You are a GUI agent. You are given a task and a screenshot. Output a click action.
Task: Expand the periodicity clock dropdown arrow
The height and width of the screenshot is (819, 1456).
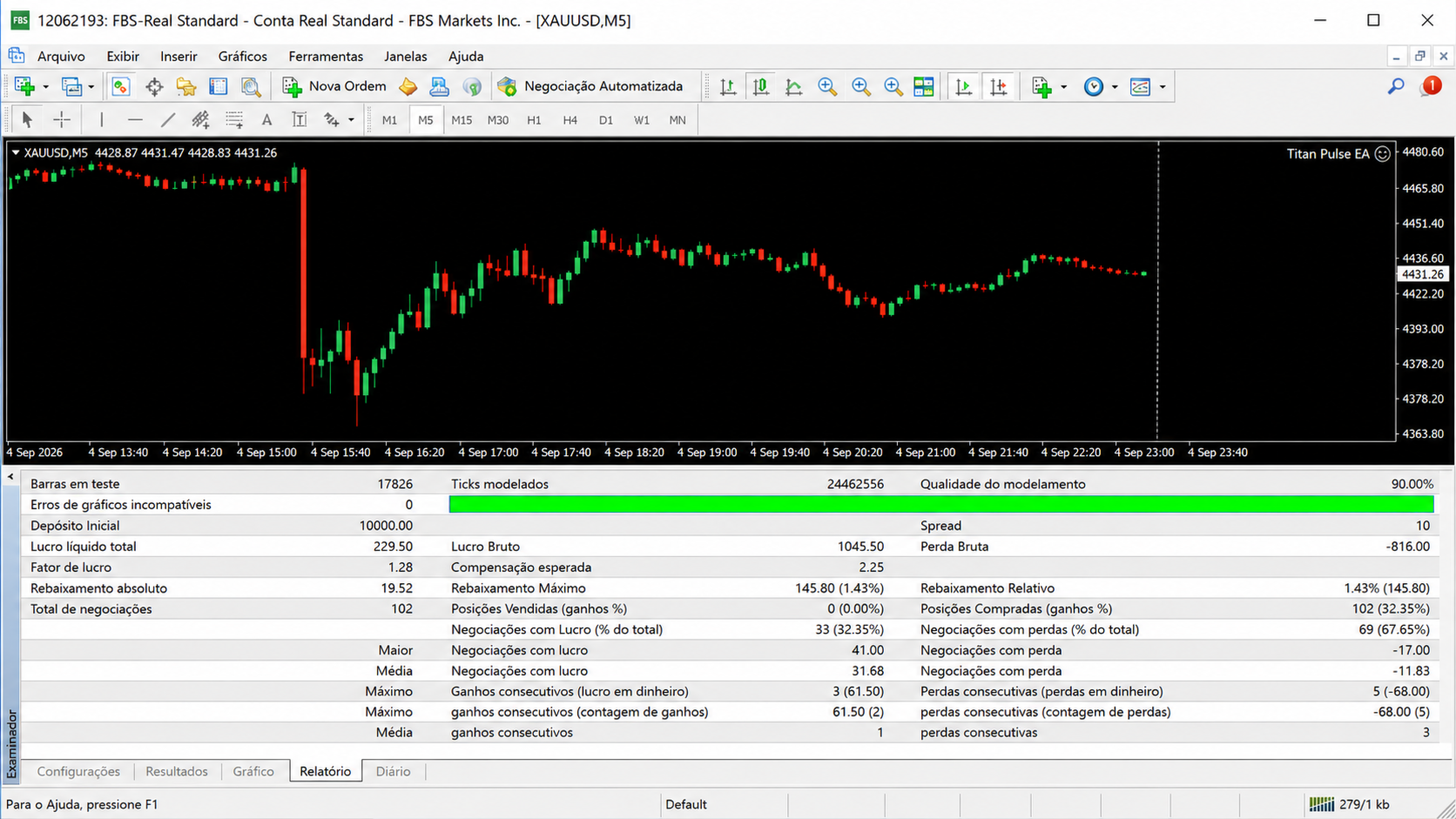pyautogui.click(x=1115, y=87)
